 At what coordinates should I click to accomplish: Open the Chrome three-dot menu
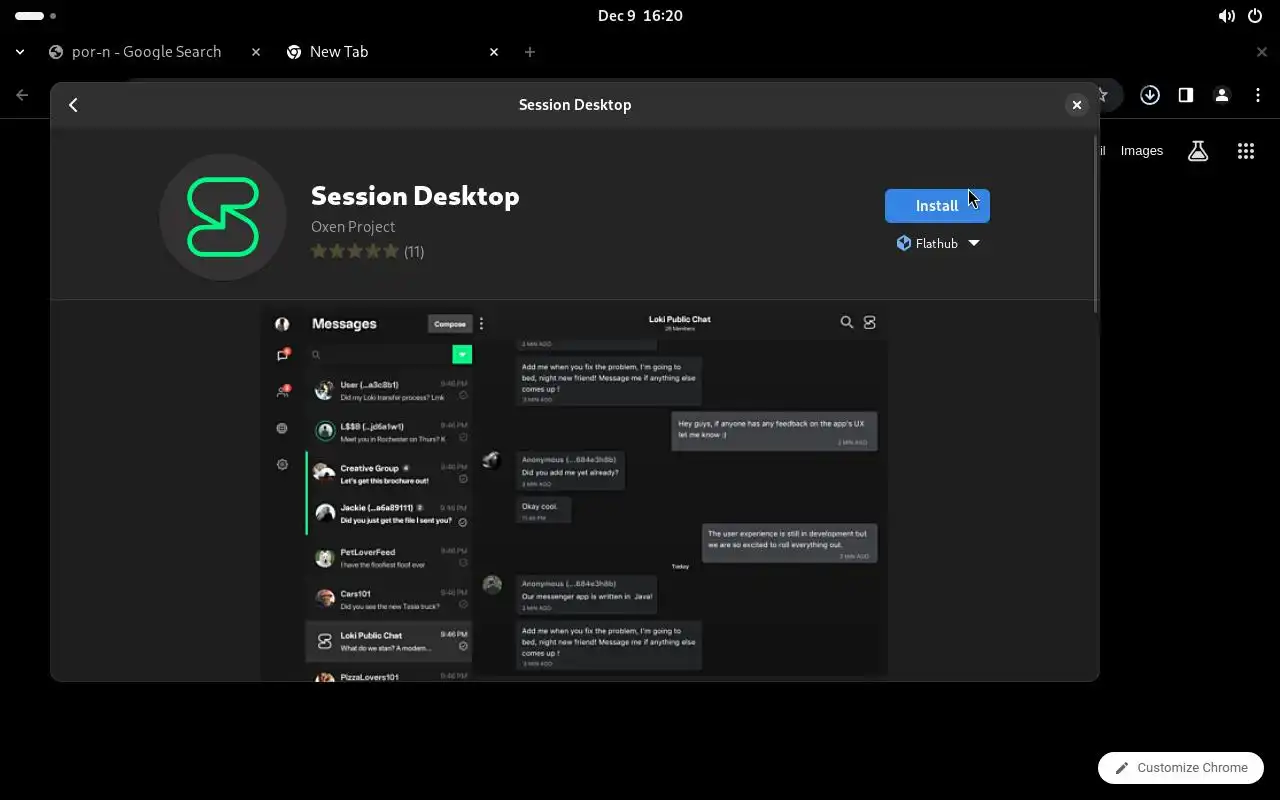1257,95
